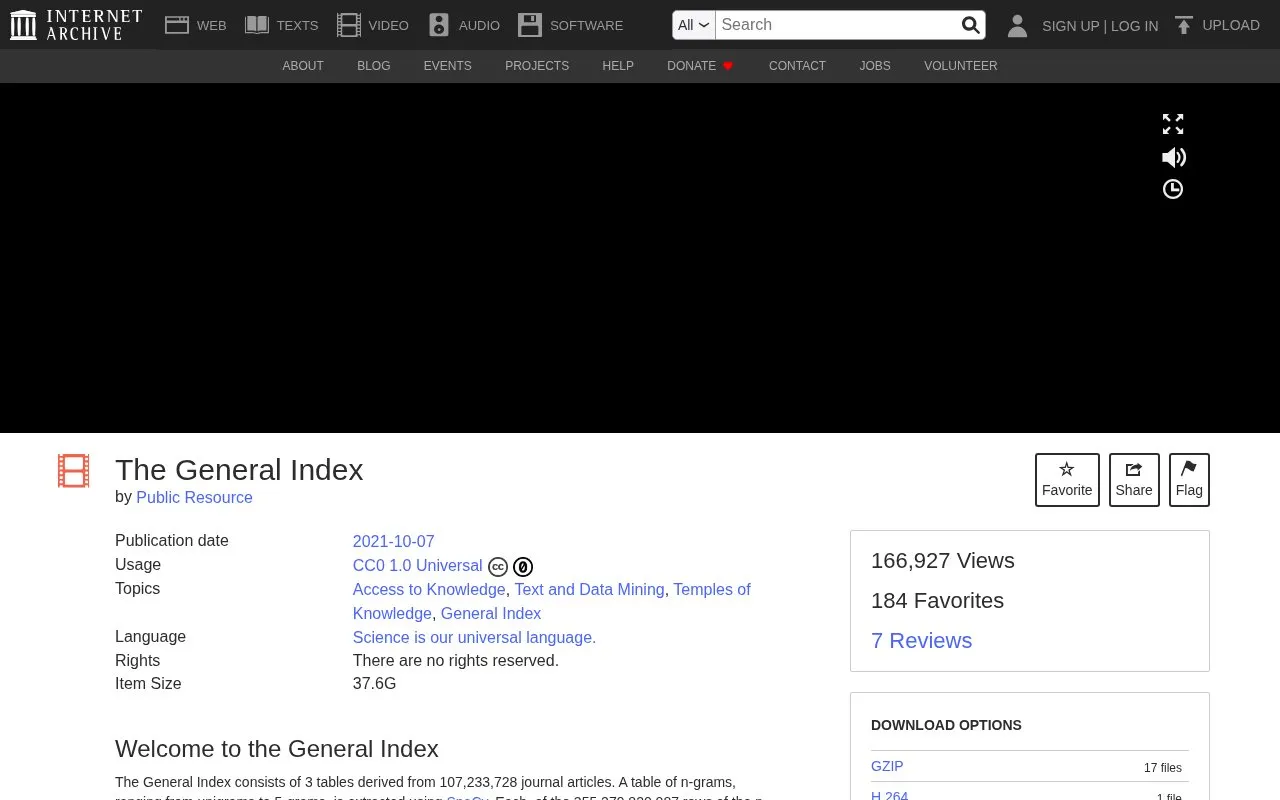Click the Upload text link
This screenshot has height=800, width=1280.
[1231, 25]
